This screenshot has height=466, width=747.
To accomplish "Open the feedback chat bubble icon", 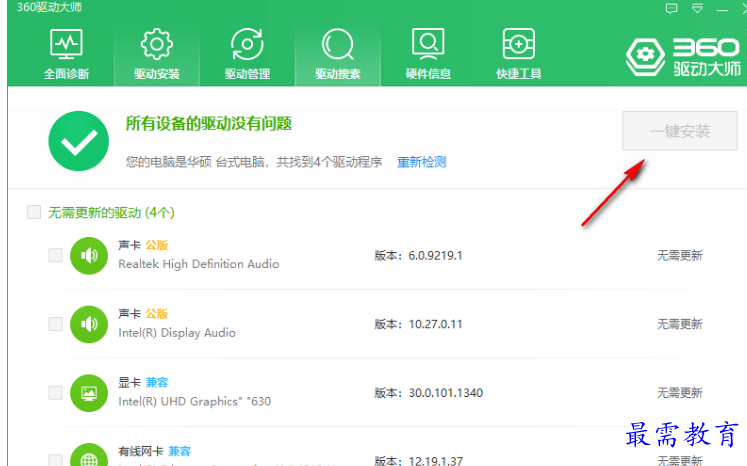I will click(671, 8).
